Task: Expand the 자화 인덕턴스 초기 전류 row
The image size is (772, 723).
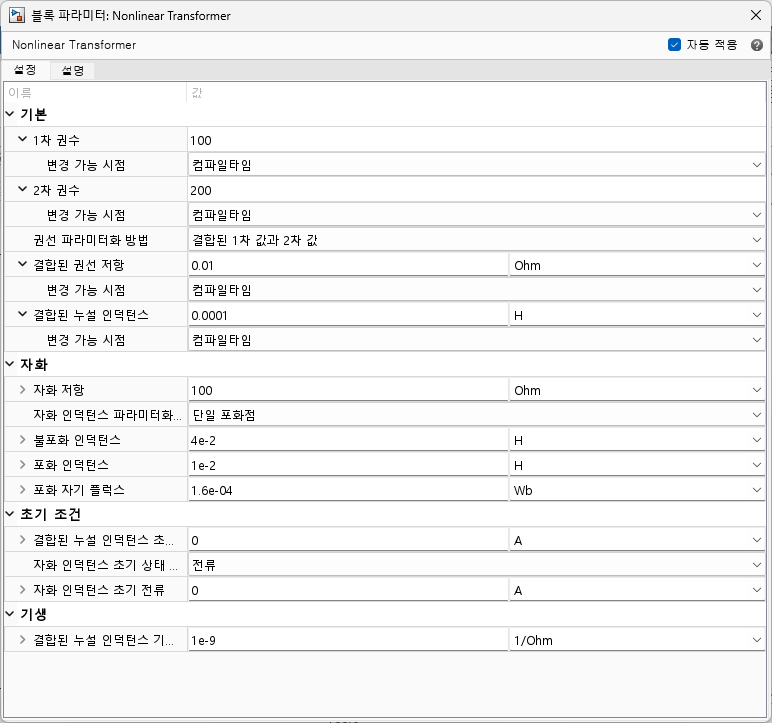Action: (x=23, y=590)
